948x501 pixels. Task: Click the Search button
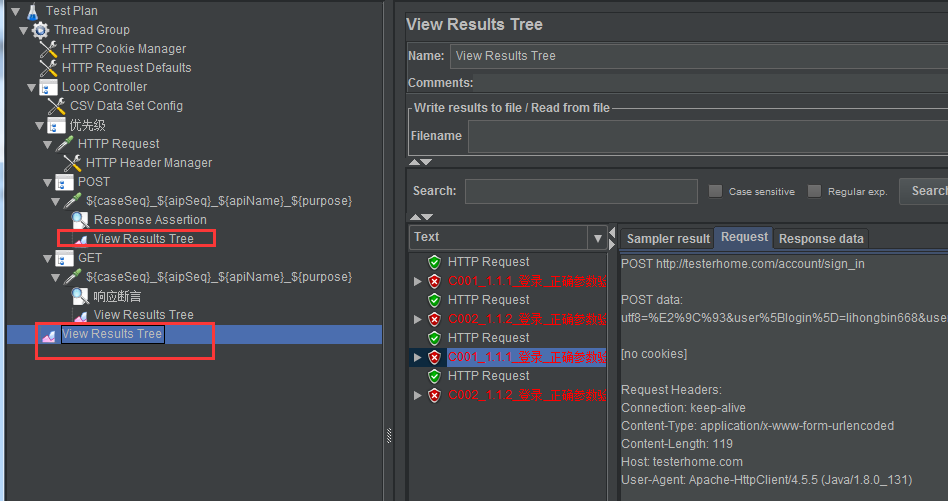926,191
